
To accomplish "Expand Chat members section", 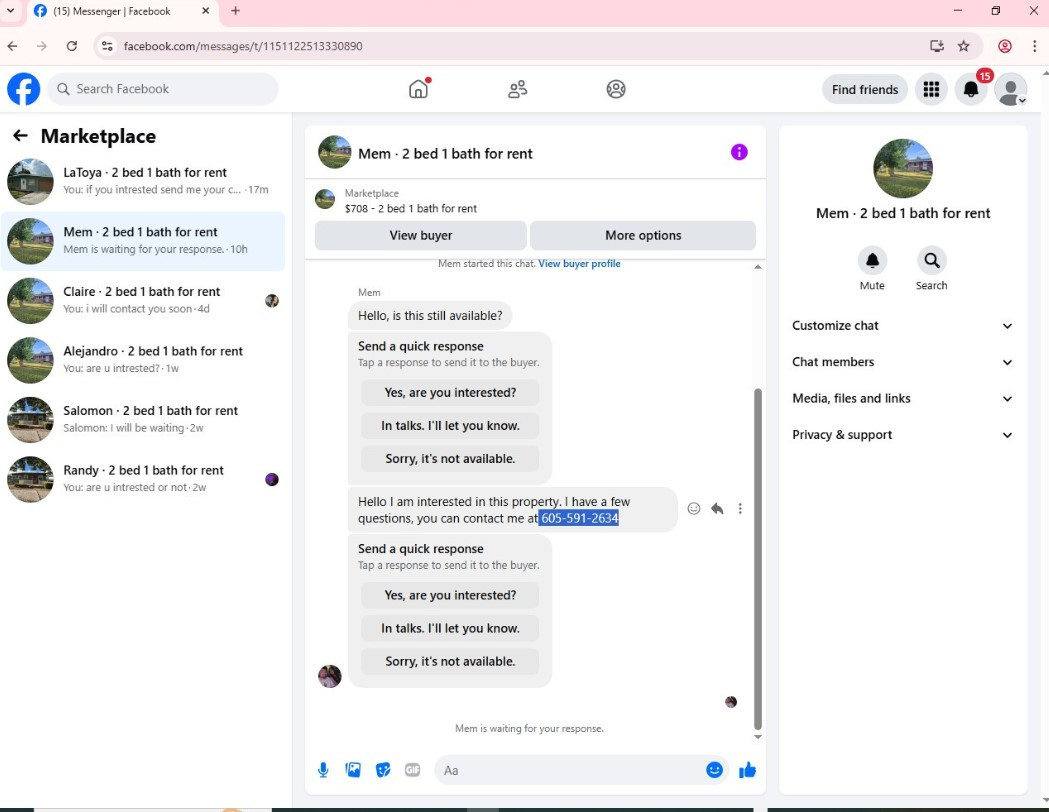I will (x=902, y=362).
